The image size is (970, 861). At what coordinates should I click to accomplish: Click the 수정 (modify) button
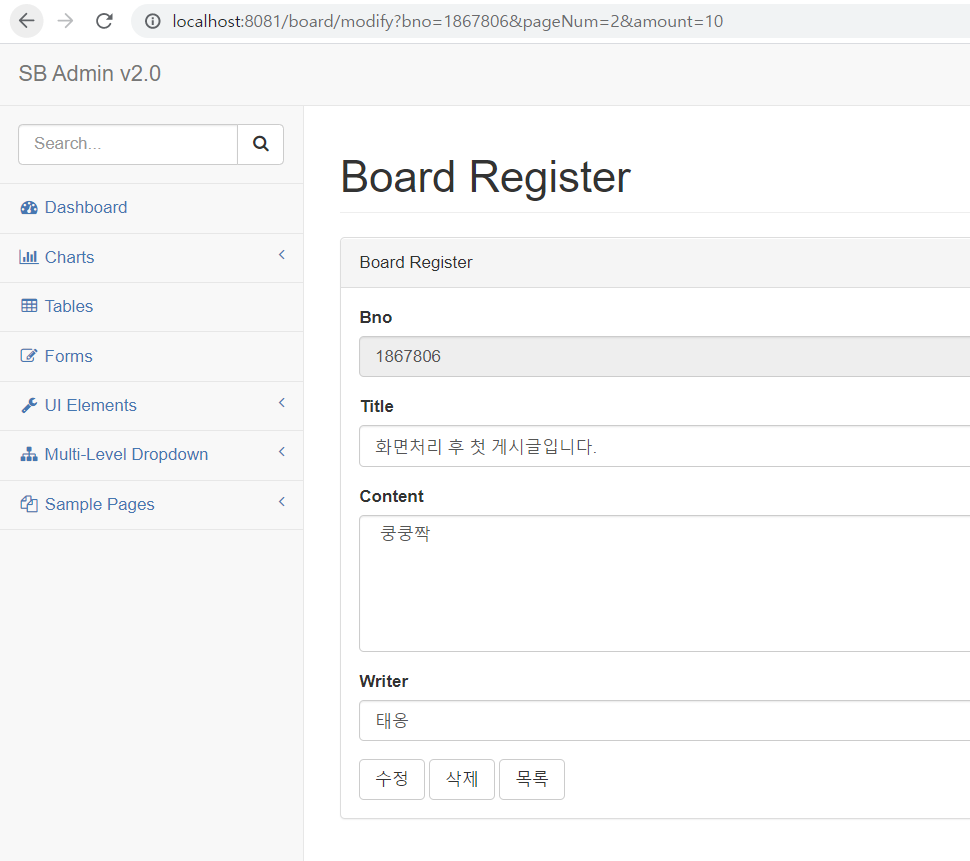tap(392, 779)
